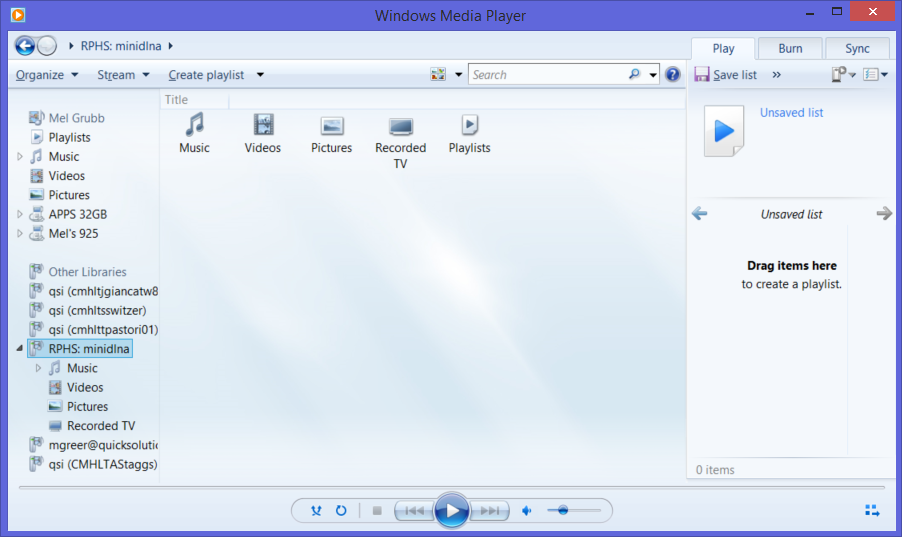Viewport: 902px width, 537px height.
Task: Mute the volume speaker button
Action: [527, 511]
